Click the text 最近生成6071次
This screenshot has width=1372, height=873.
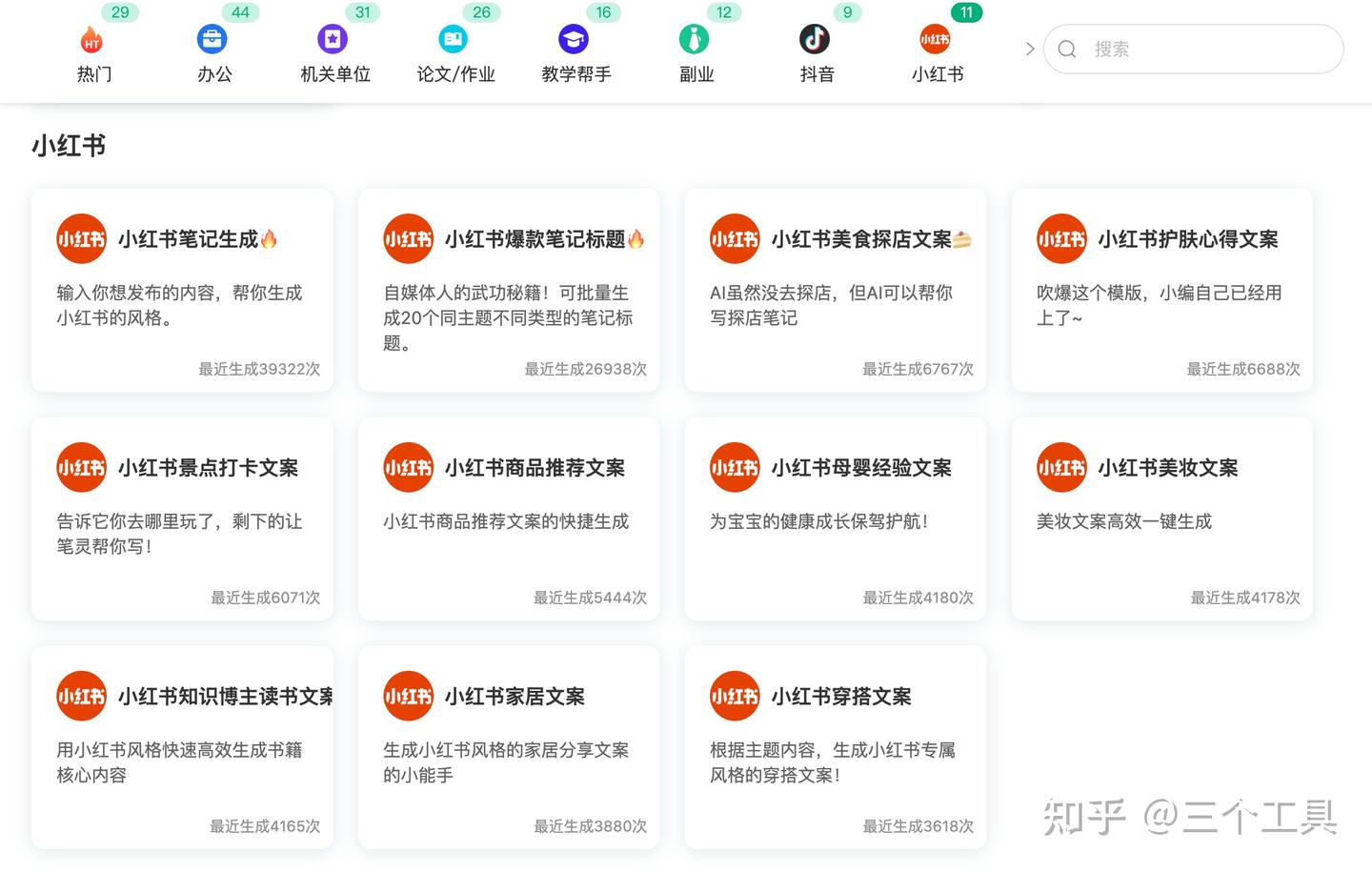(266, 598)
